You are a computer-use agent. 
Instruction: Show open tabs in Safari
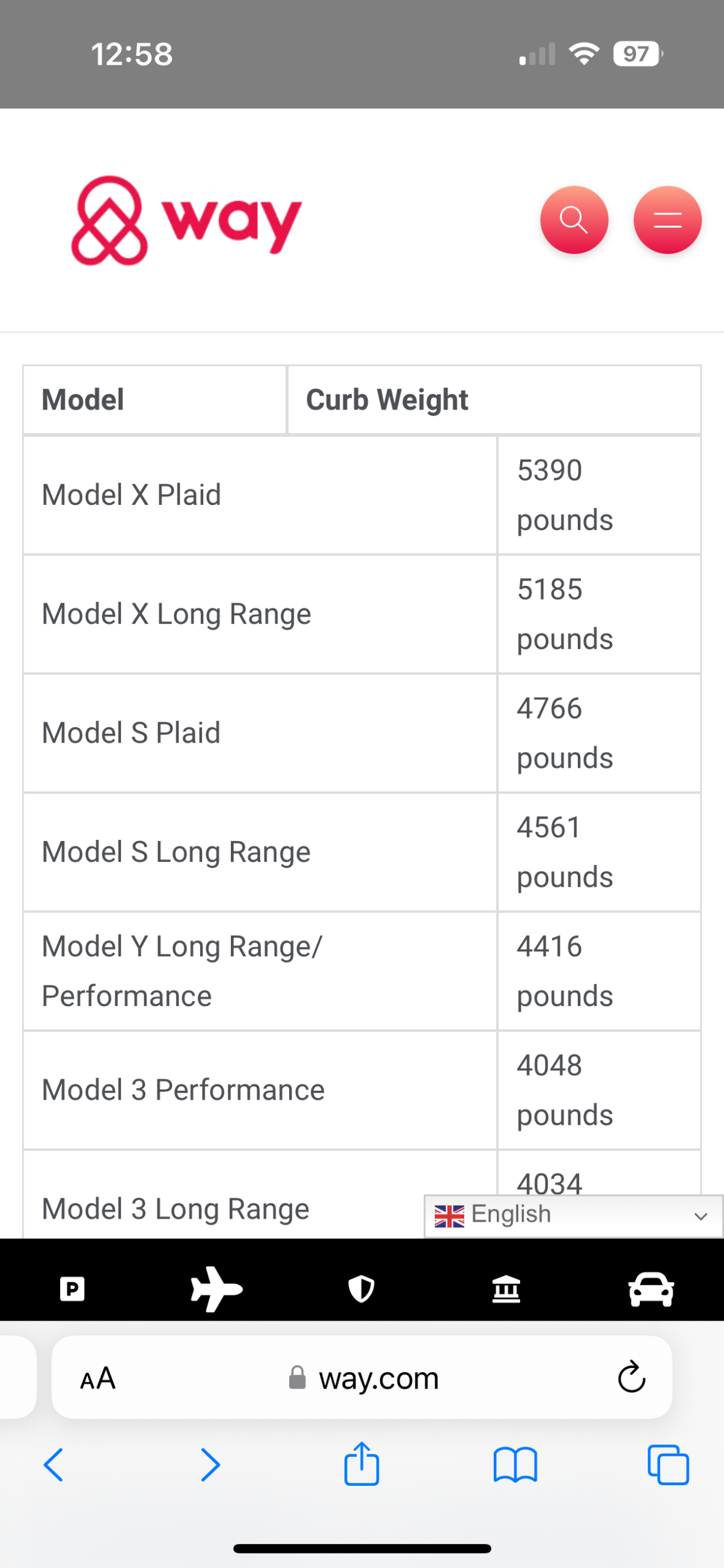(668, 1466)
